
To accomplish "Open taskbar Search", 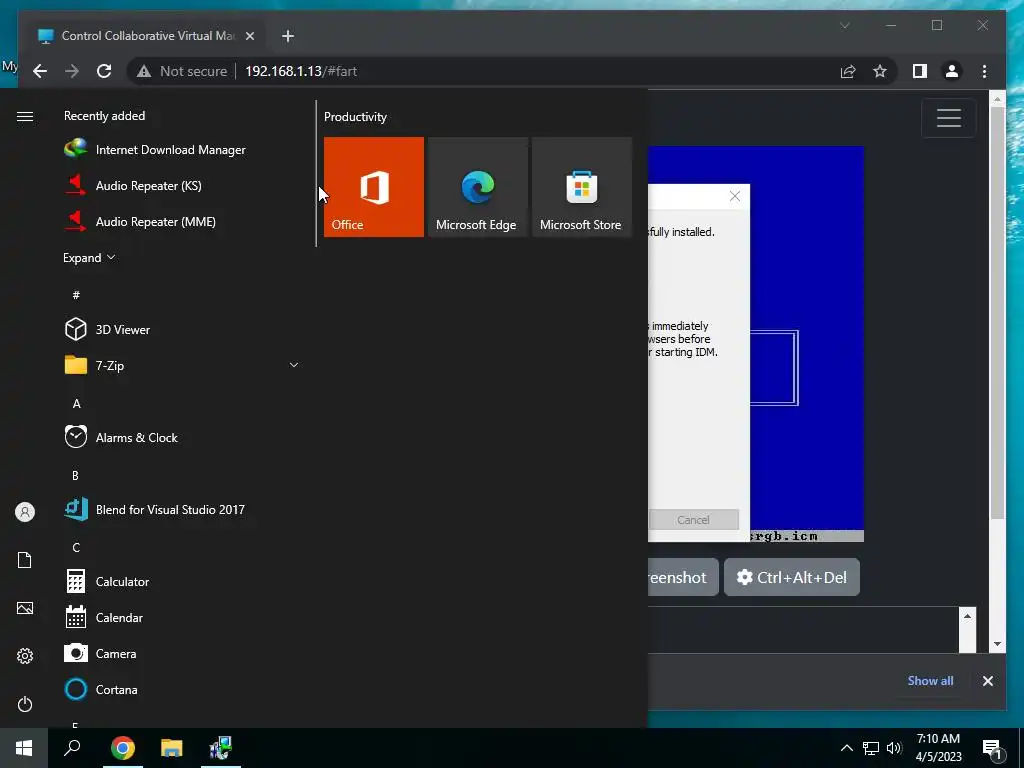I will (72, 748).
